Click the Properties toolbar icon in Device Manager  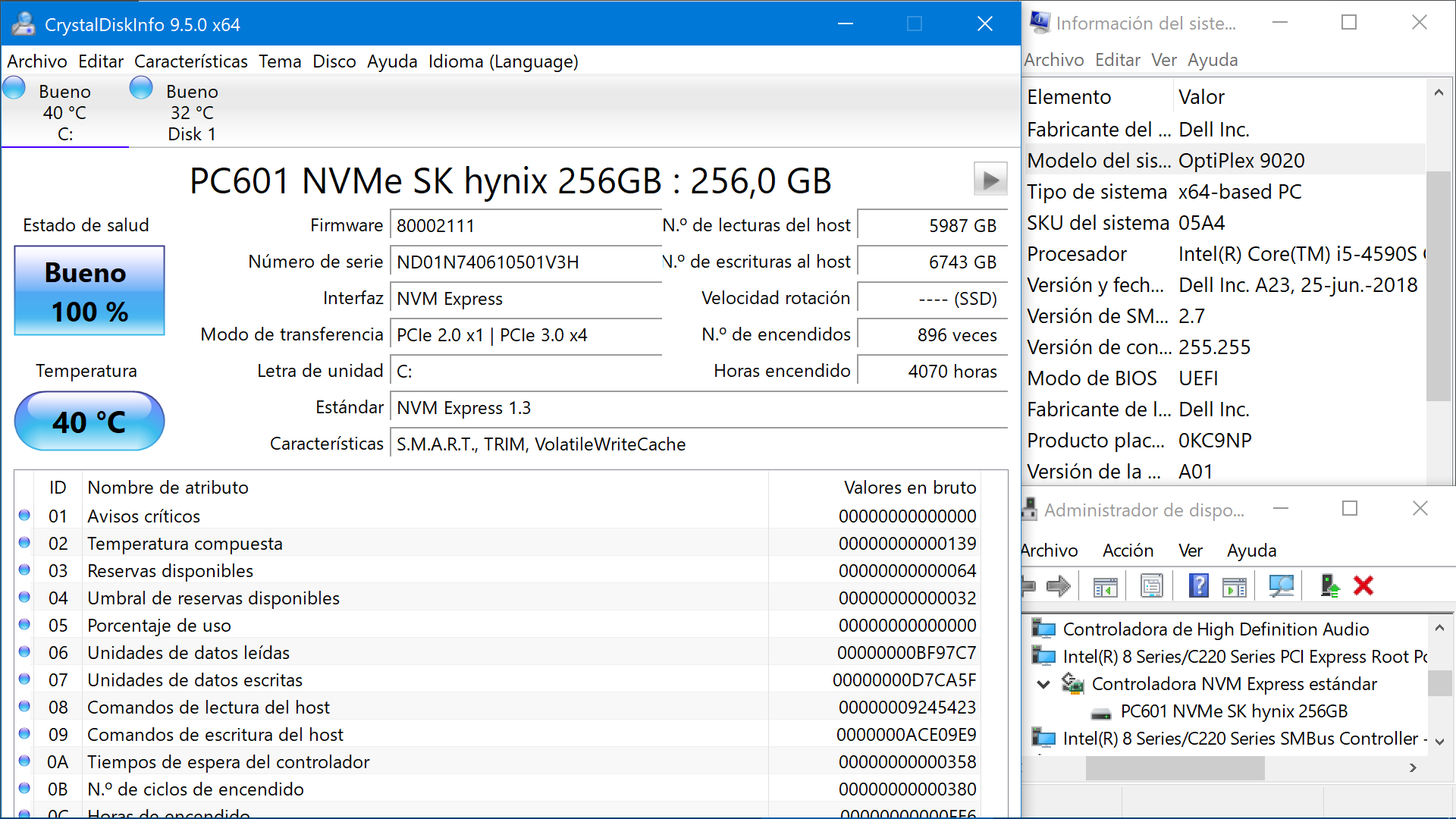[1152, 586]
